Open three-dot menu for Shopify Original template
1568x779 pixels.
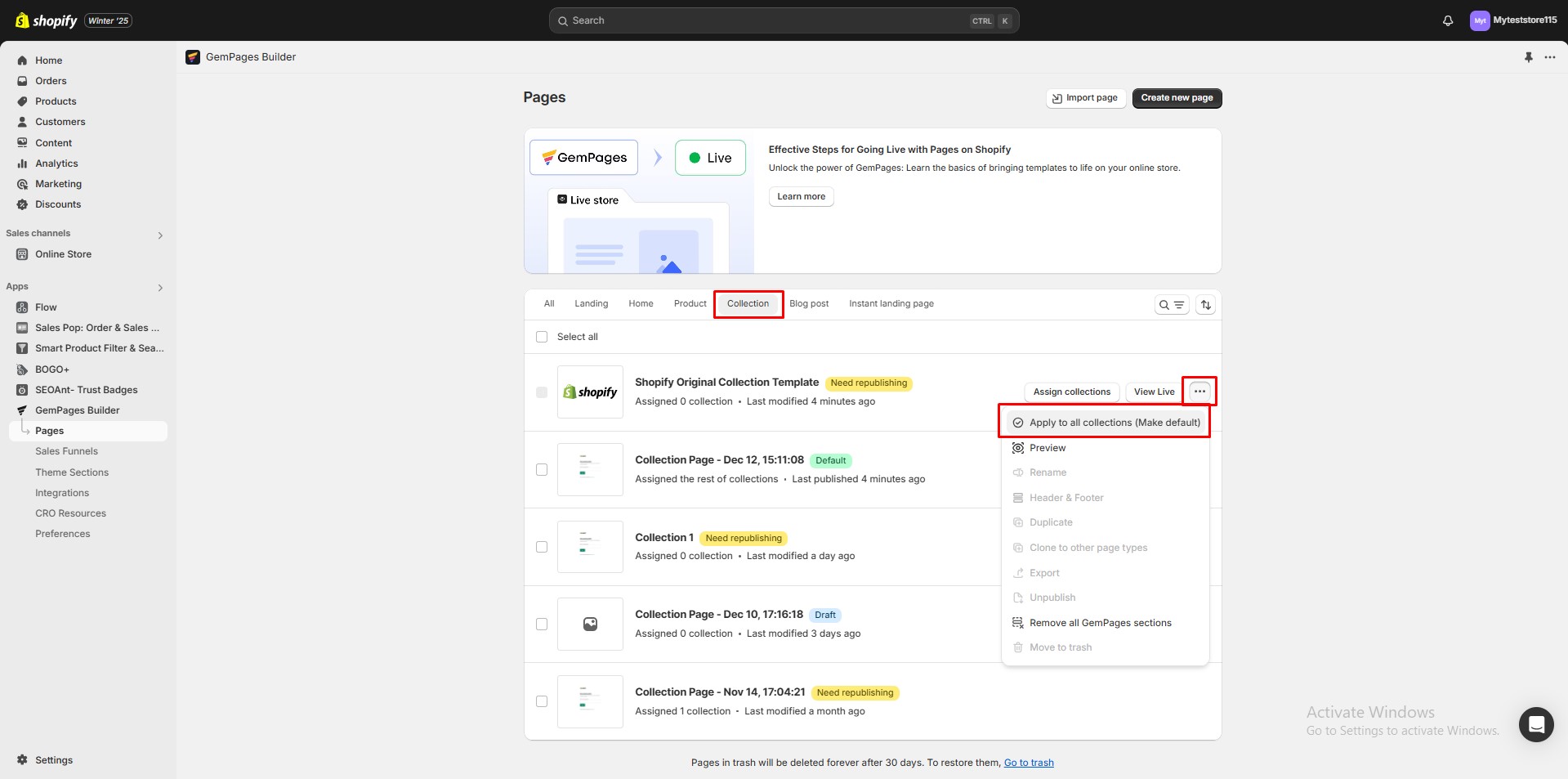[x=1199, y=392]
